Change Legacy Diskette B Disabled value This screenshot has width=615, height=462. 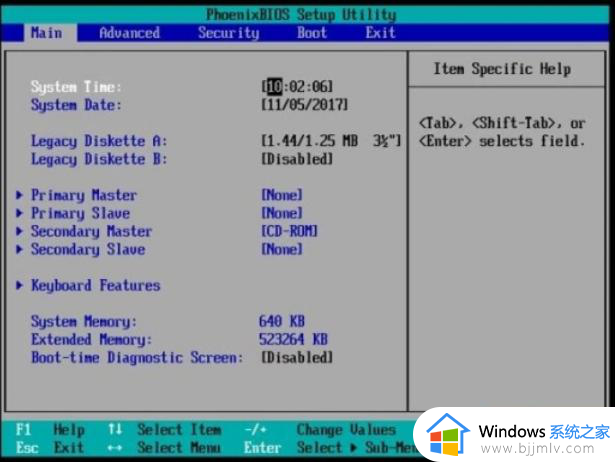[x=297, y=159]
